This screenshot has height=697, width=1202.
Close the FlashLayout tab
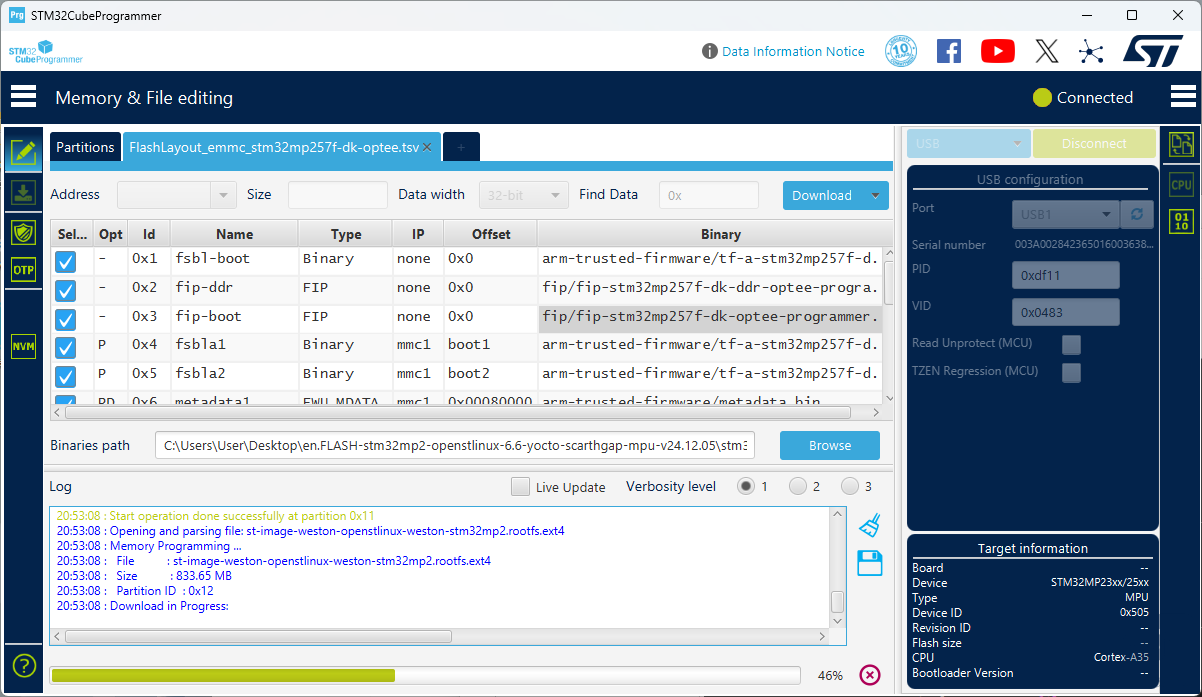(x=427, y=147)
